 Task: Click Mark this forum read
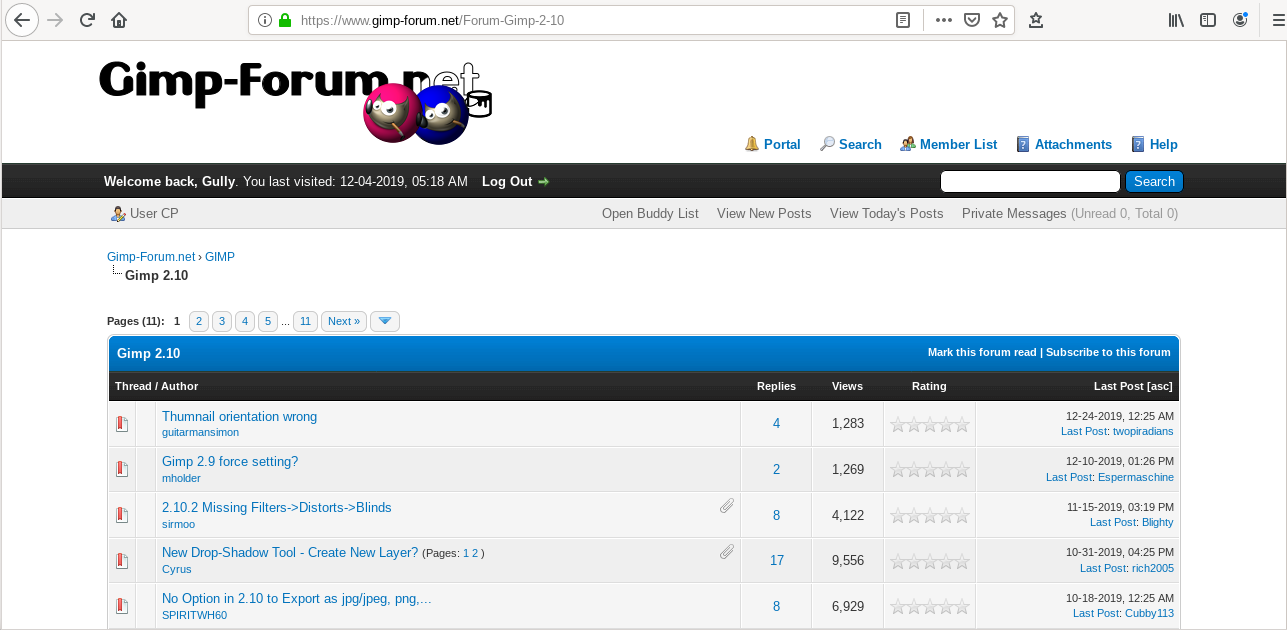[982, 352]
